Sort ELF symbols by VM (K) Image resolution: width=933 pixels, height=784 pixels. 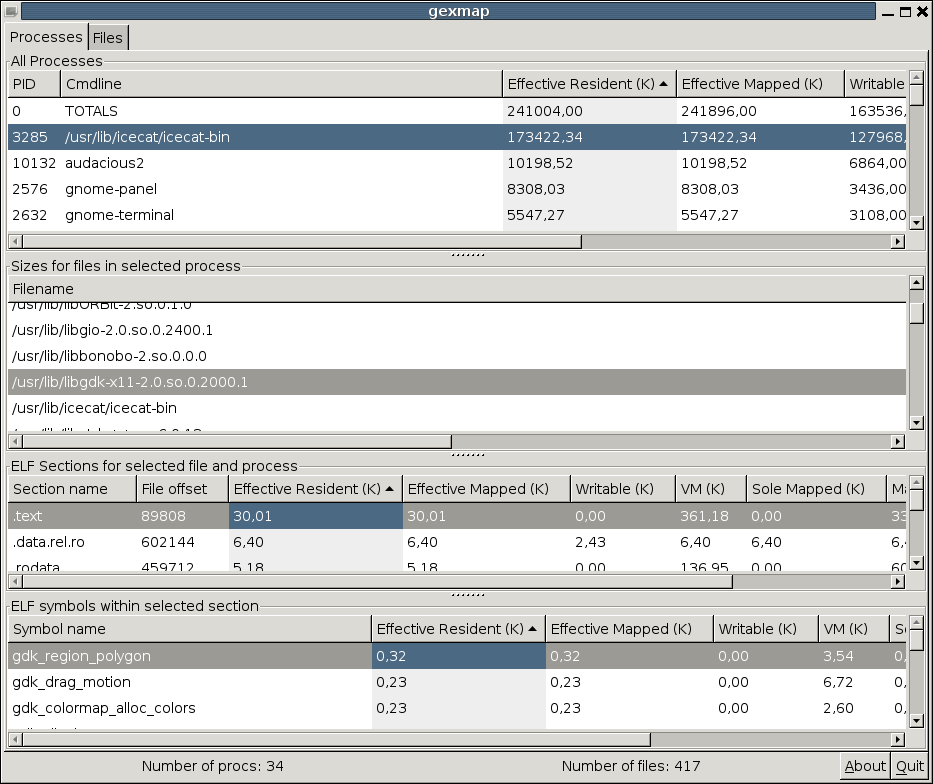(x=854, y=629)
